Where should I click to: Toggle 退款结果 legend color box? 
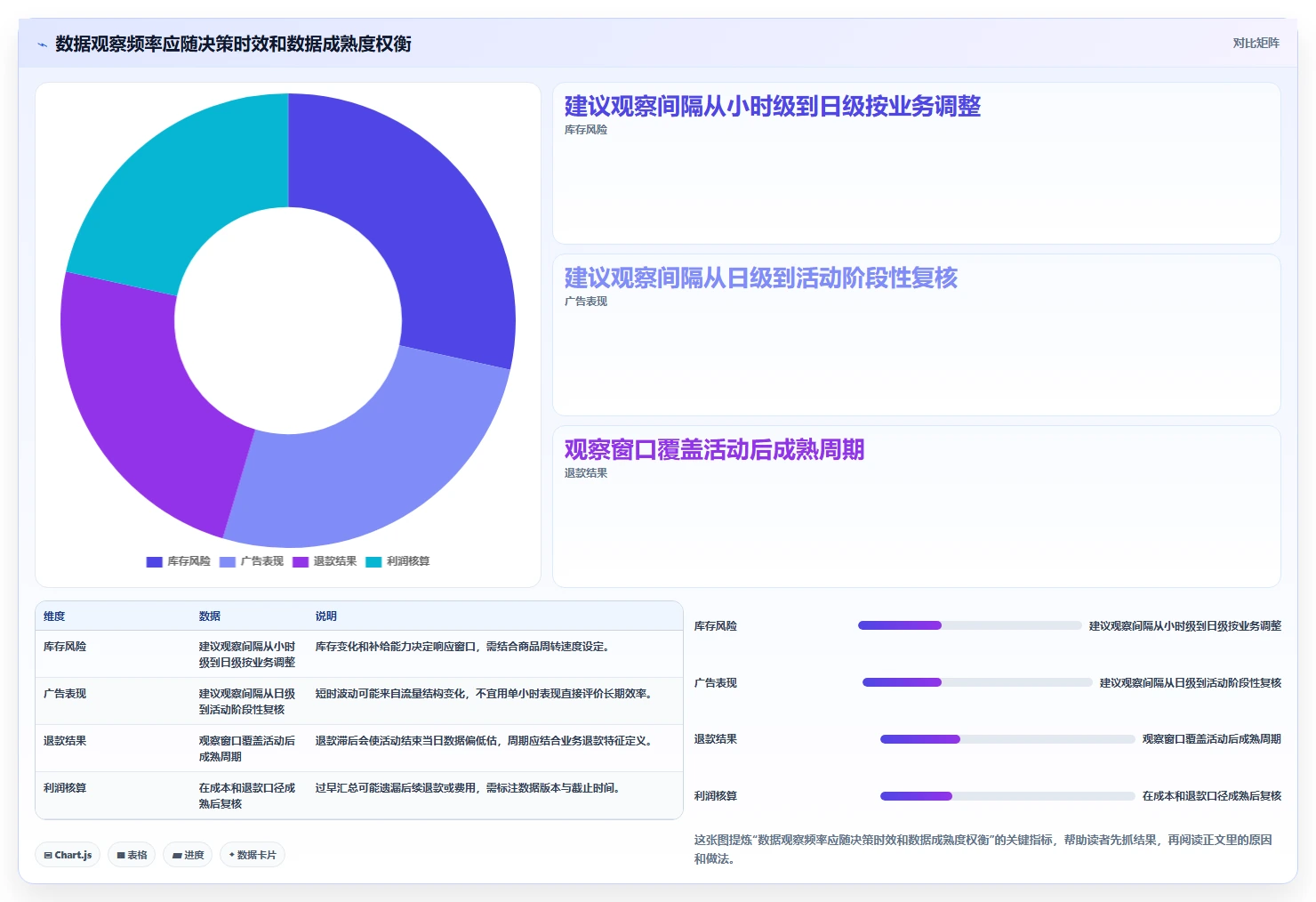300,561
